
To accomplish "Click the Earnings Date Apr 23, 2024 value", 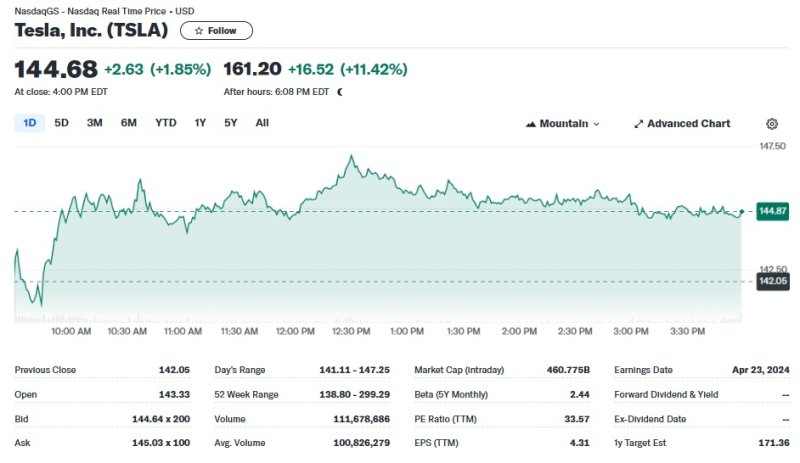I will (760, 370).
